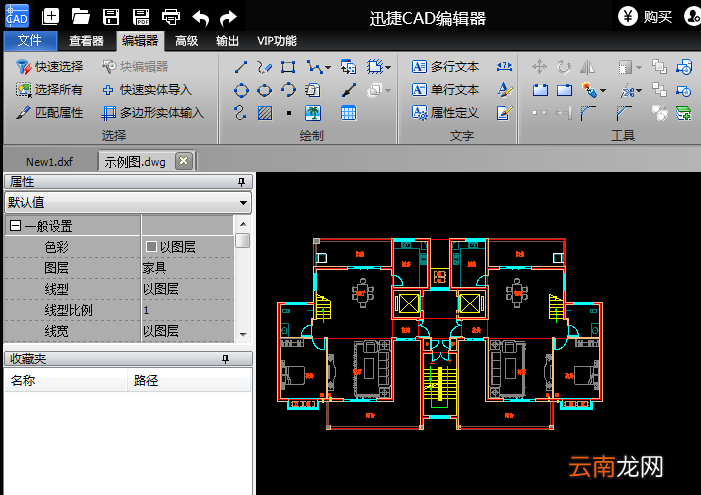Pin the 收藏夹 favorites panel
Viewport: 701px width, 495px height.
[x=225, y=359]
